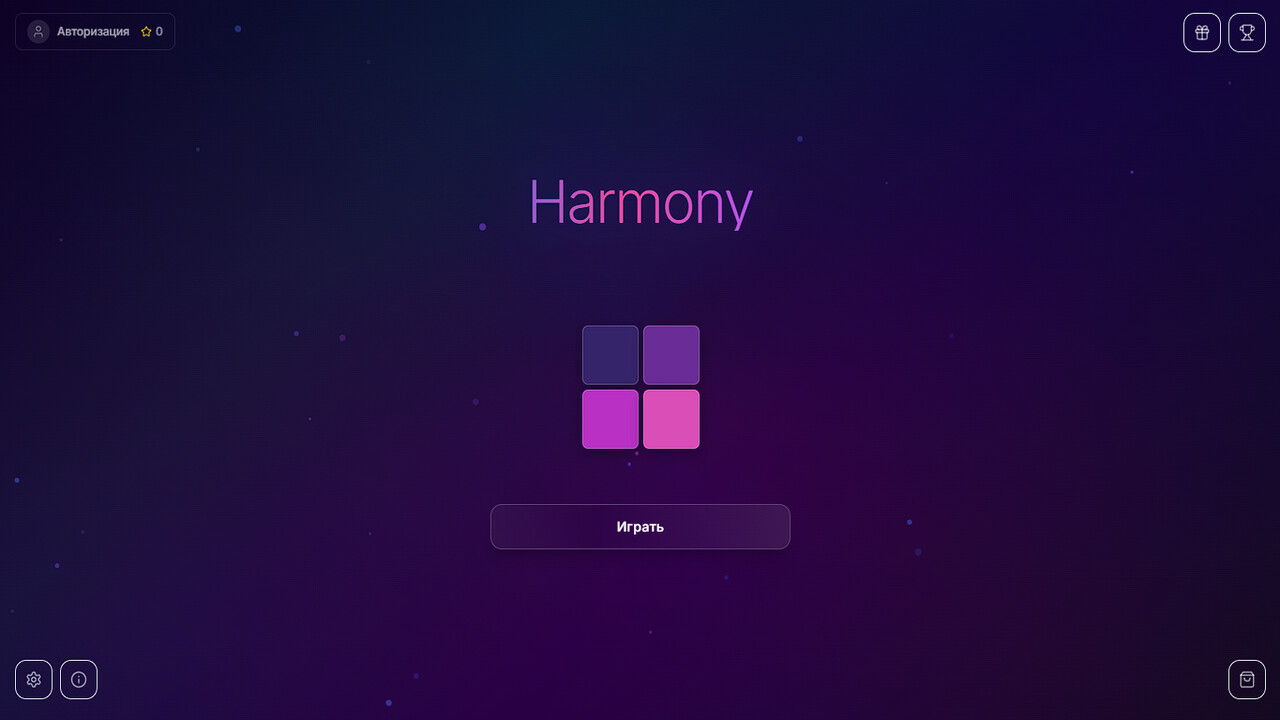Viewport: 1280px width, 720px height.
Task: Open the shop from bottom-right corner
Action: pos(1246,679)
